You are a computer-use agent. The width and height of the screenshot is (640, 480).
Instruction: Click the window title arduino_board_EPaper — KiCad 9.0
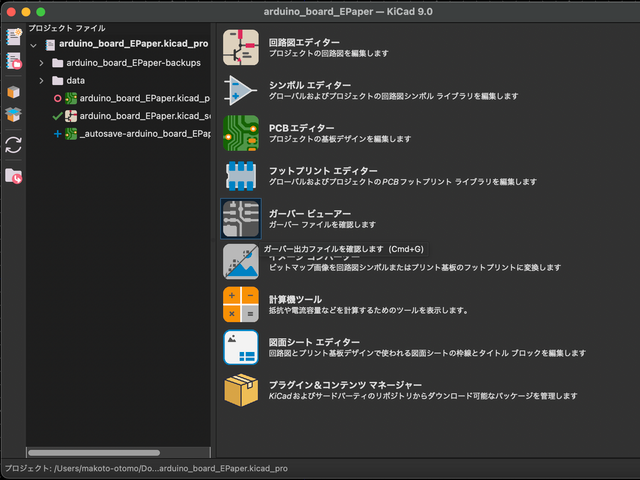coord(348,11)
